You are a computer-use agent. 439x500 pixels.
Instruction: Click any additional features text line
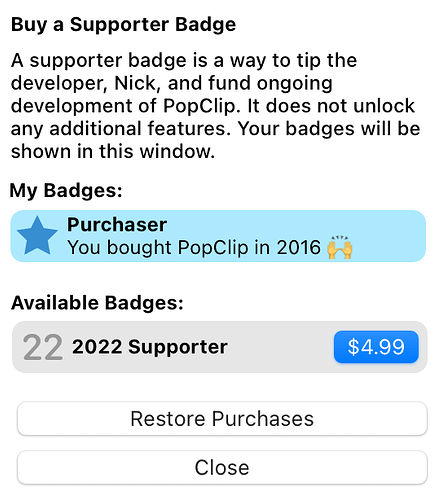pyautogui.click(x=121, y=129)
